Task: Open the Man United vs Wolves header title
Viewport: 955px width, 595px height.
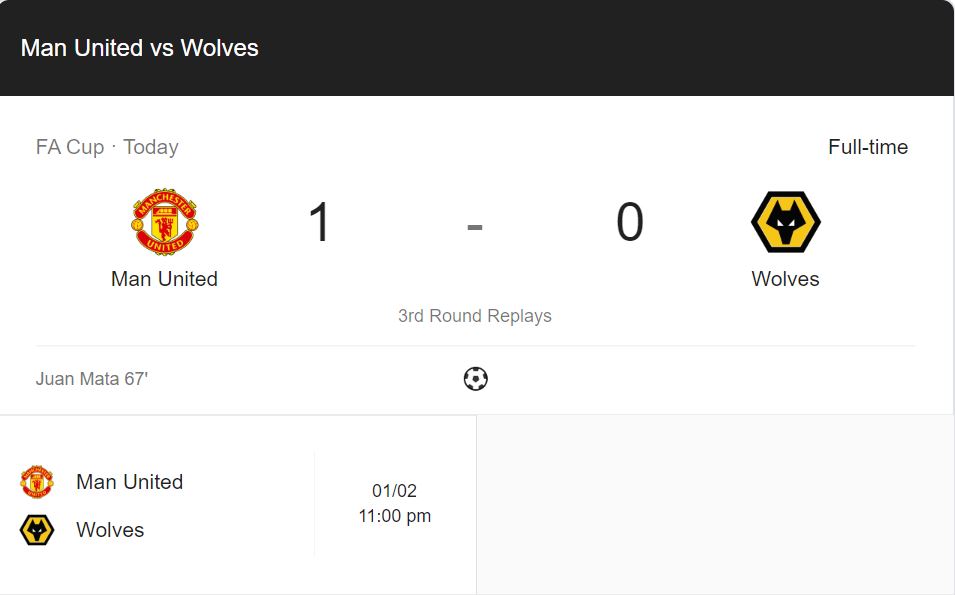Action: click(x=139, y=48)
